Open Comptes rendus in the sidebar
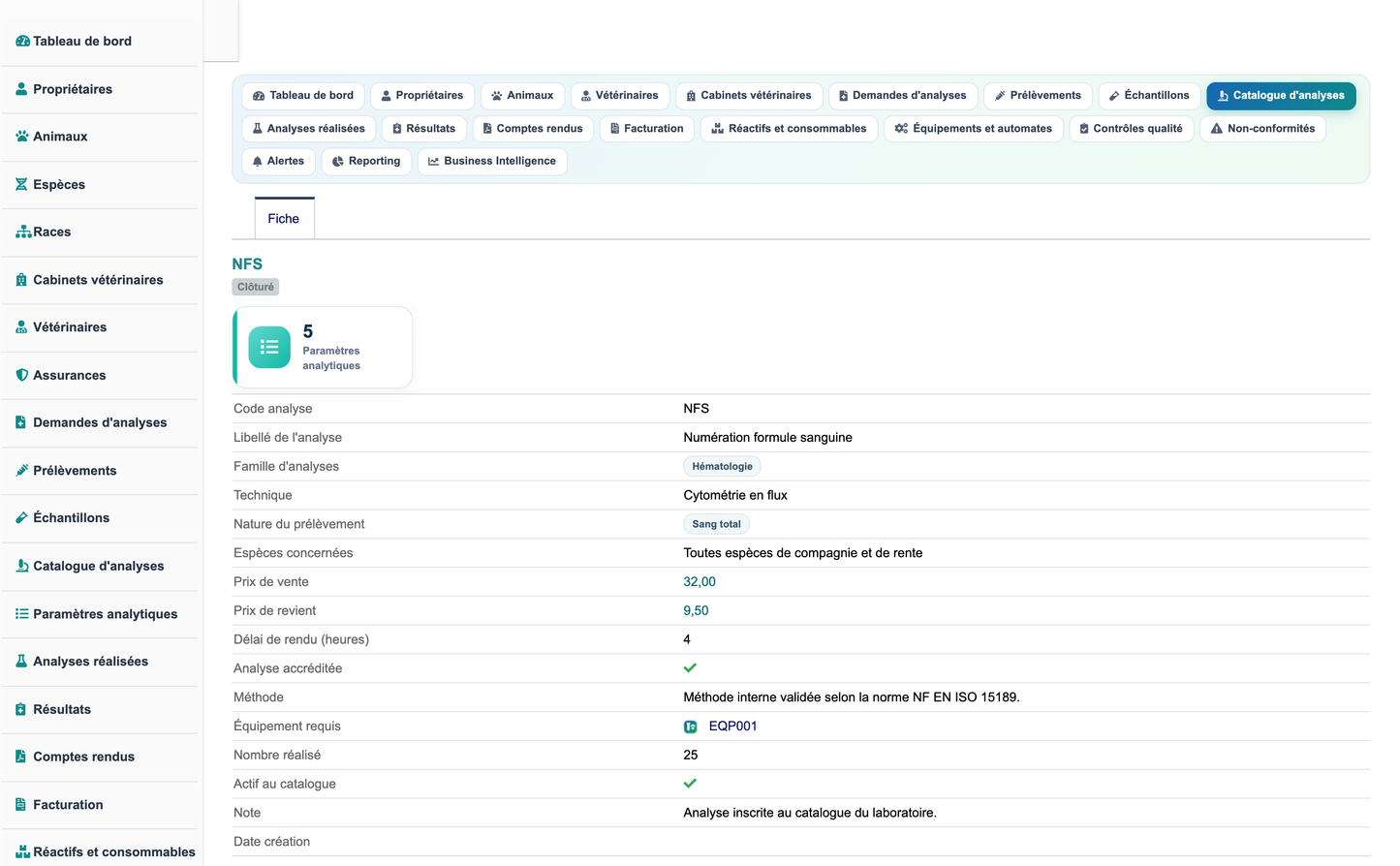The width and height of the screenshot is (1400, 866). click(76, 758)
